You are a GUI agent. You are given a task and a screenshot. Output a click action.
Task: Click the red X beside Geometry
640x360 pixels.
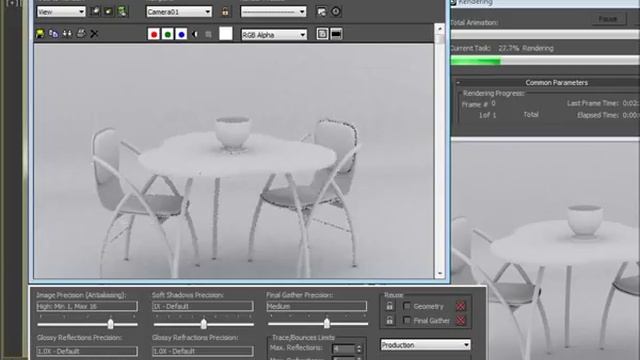tap(461, 306)
